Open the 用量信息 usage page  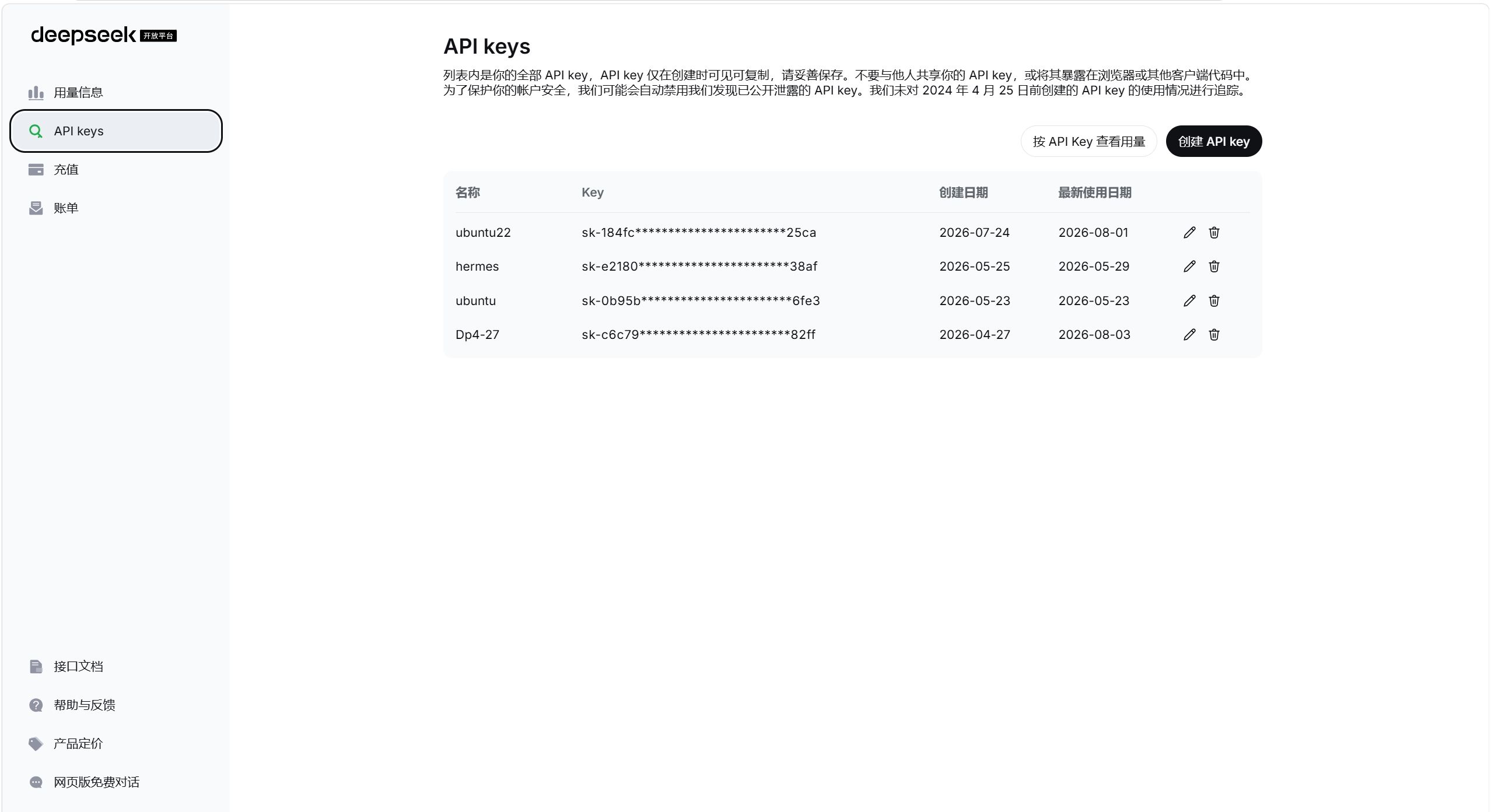(x=116, y=93)
